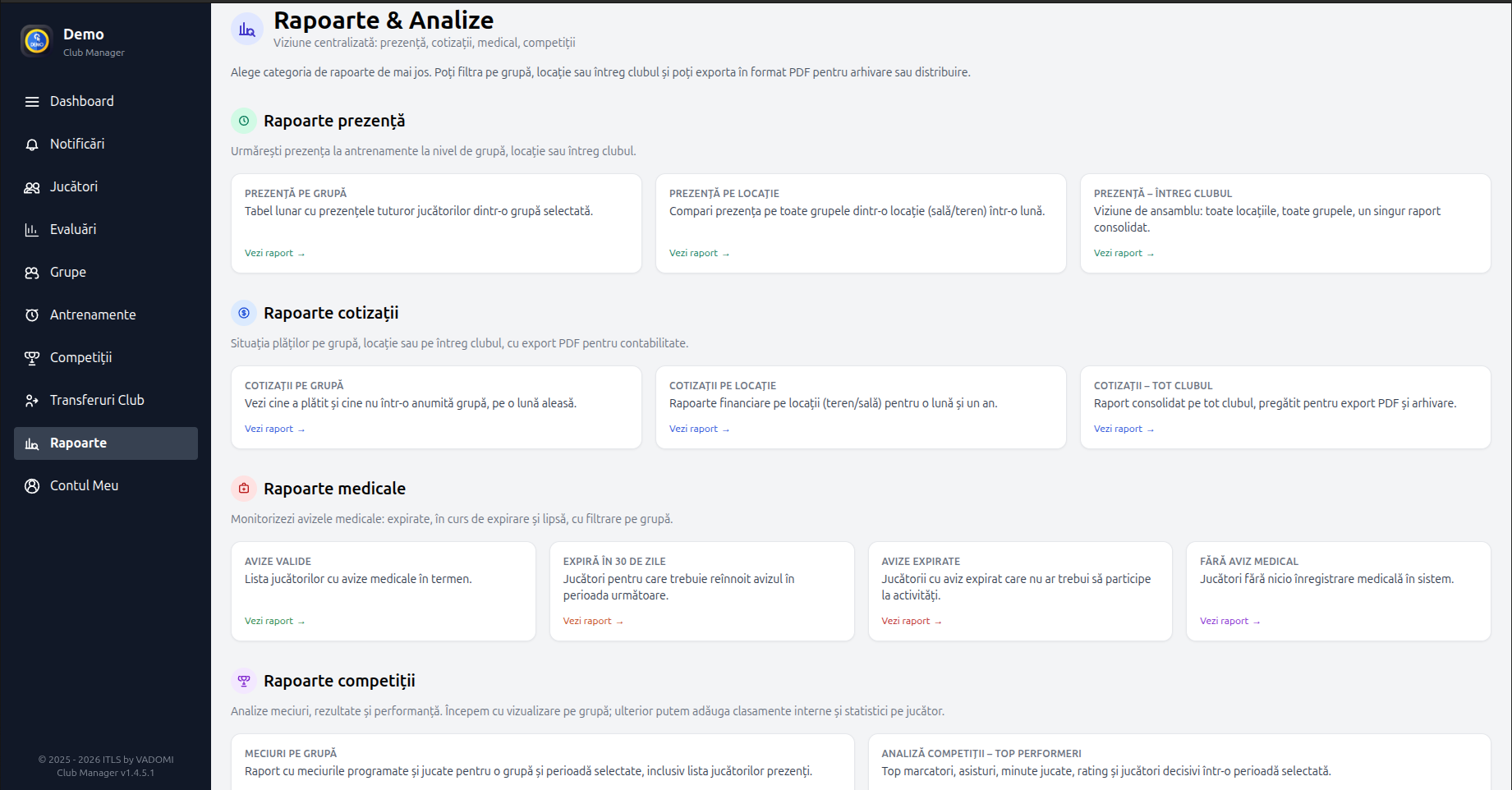Click the Demo club logo icon

(x=37, y=40)
